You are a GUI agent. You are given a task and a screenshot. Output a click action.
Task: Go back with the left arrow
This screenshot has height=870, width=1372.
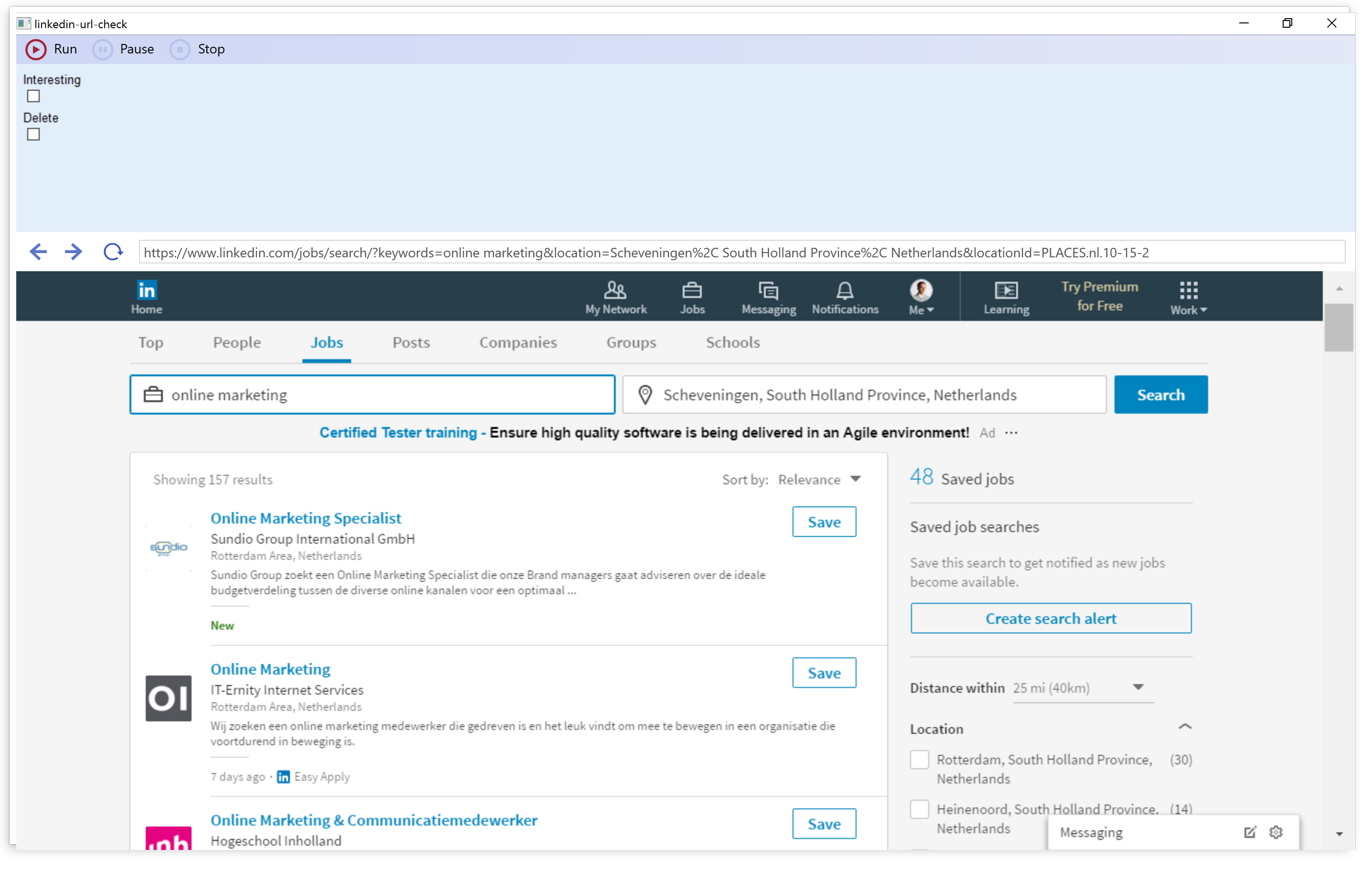(38, 253)
